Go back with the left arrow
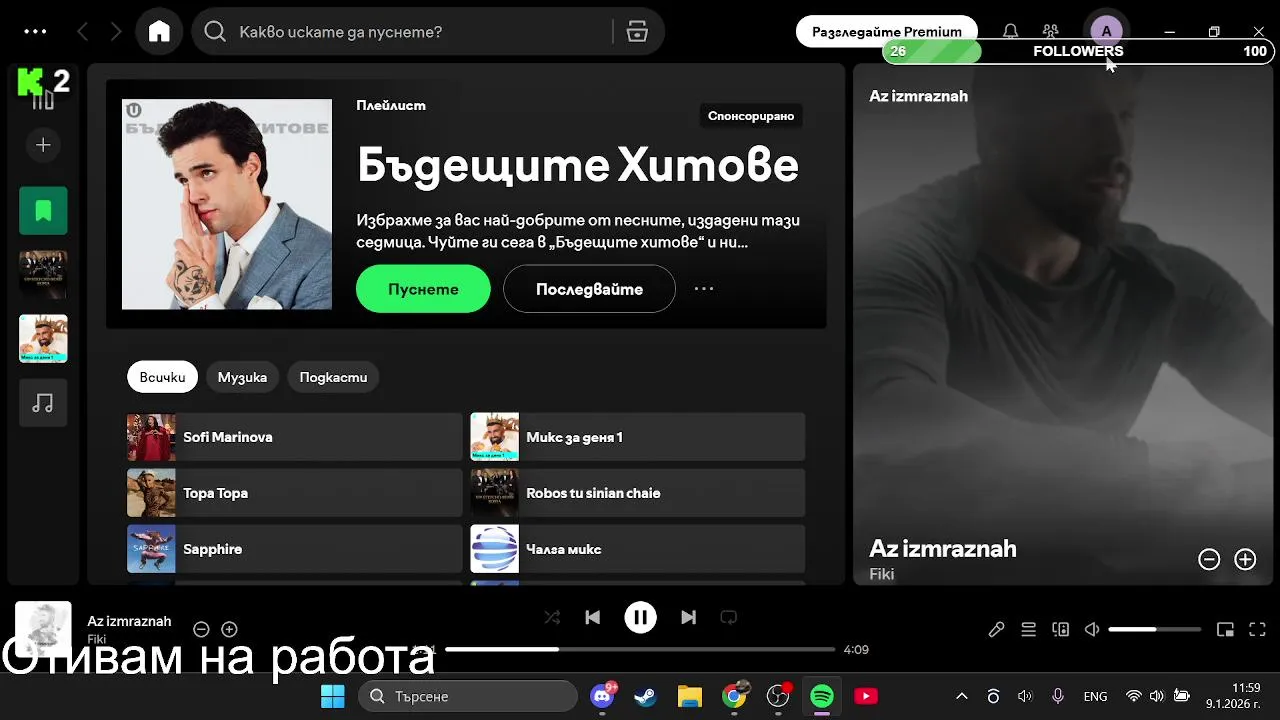 click(x=83, y=32)
